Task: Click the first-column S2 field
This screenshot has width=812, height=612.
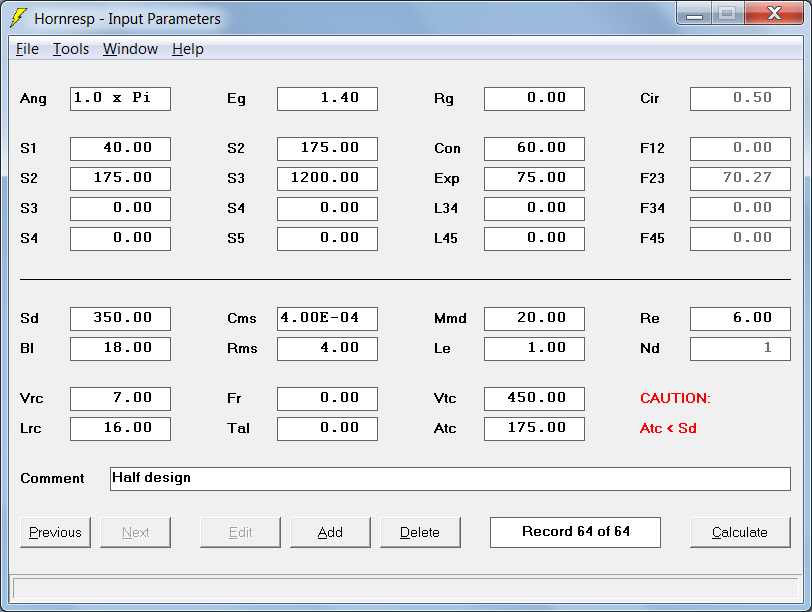Action: (x=120, y=179)
